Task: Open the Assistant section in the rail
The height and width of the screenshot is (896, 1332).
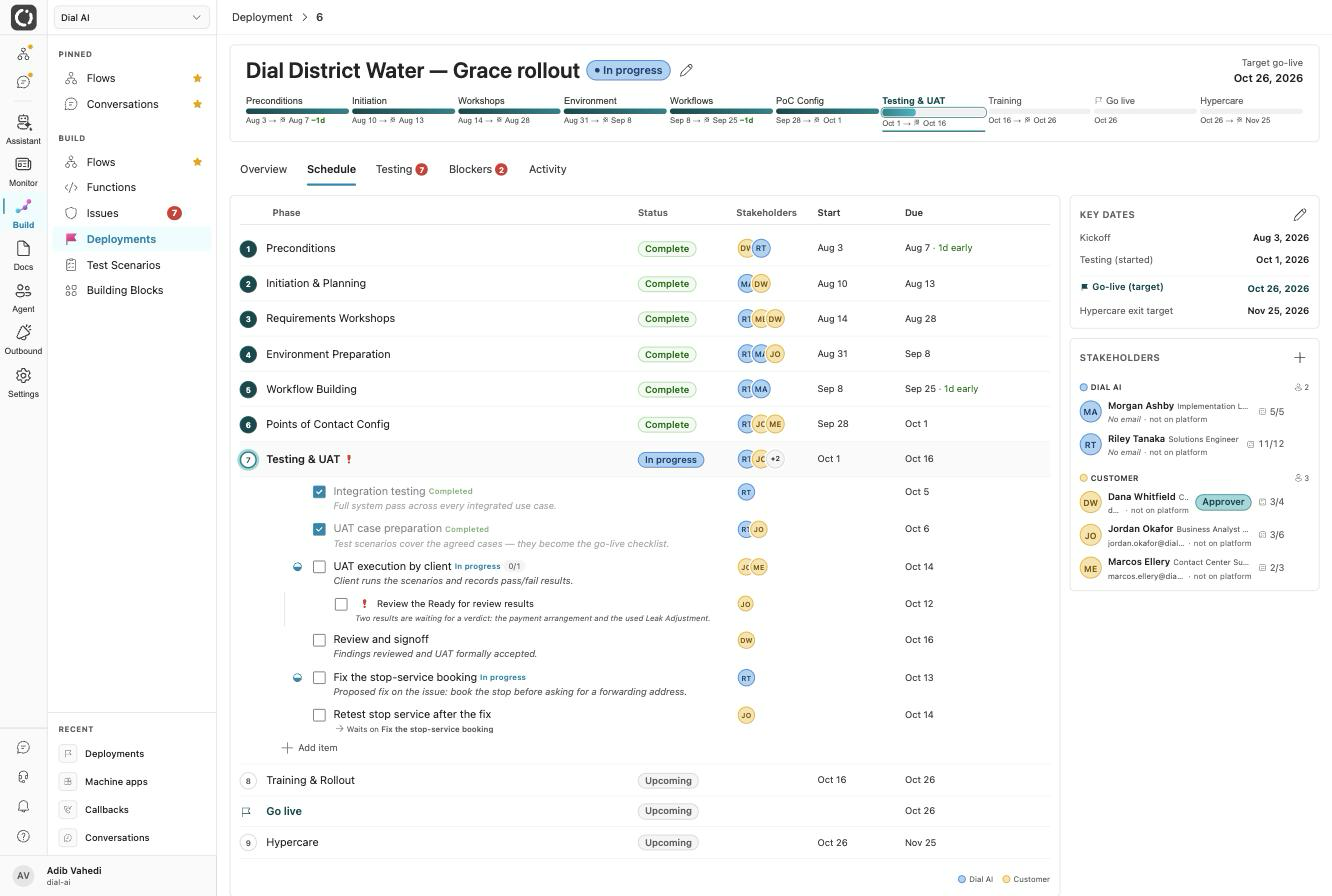Action: tap(23, 129)
